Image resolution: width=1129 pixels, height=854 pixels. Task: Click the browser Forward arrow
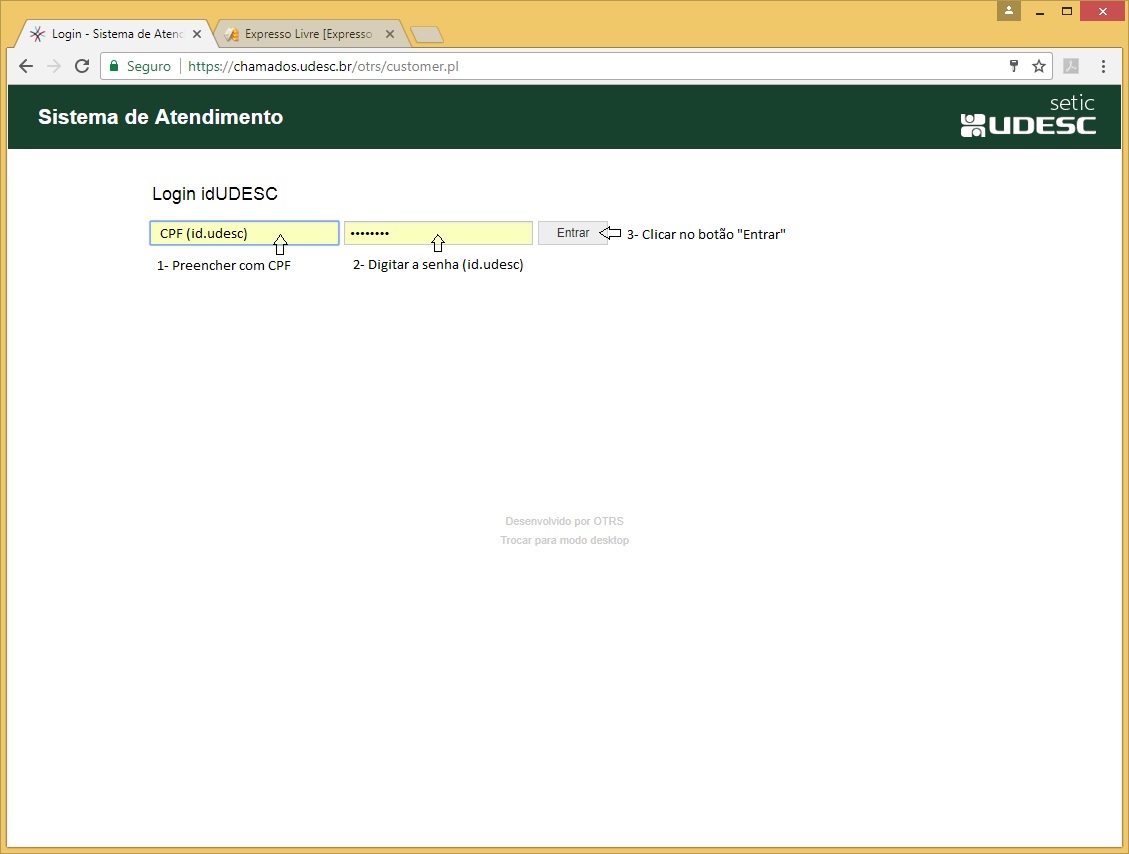(x=54, y=66)
